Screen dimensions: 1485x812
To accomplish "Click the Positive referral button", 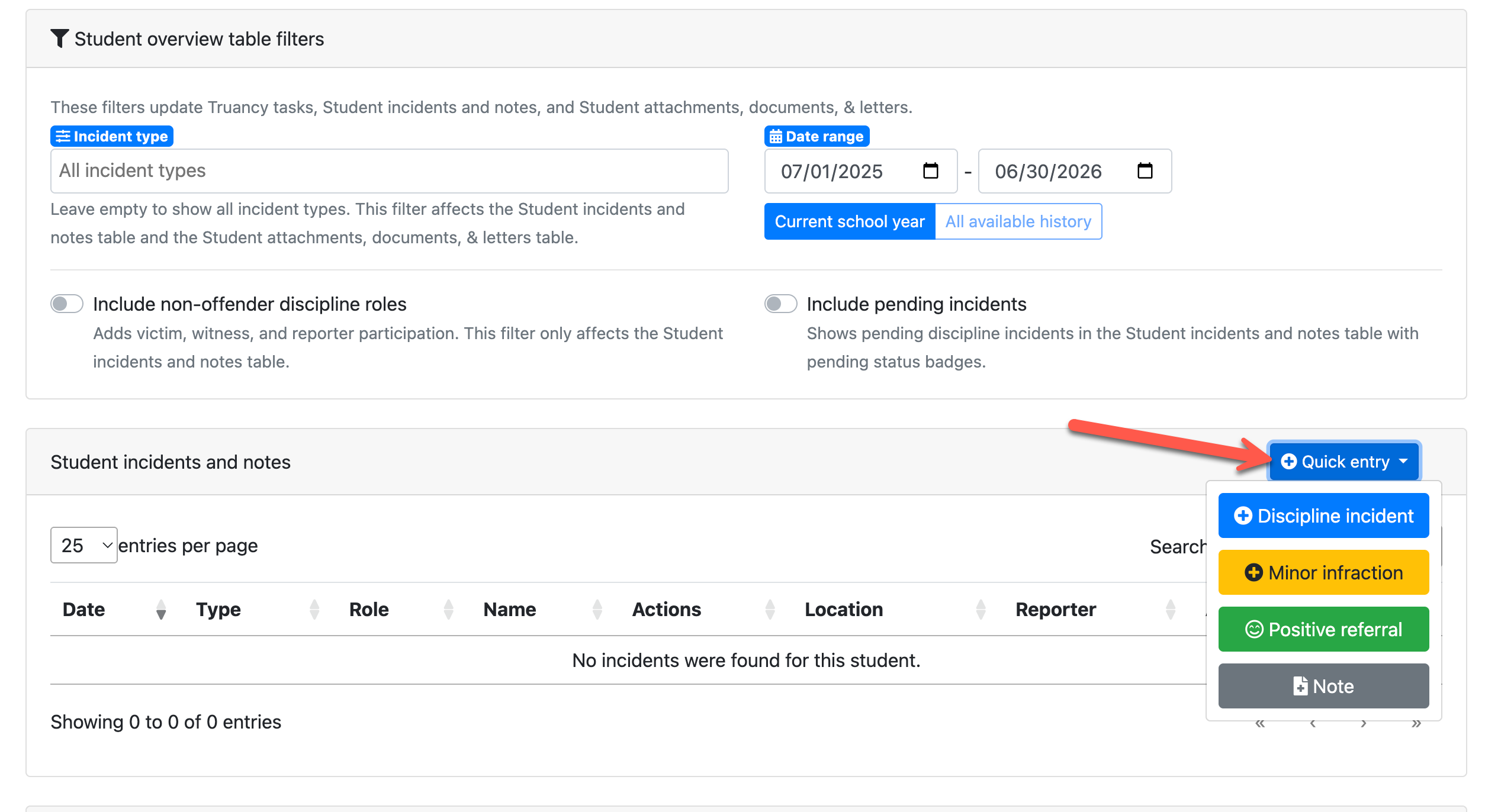I will click(1323, 629).
